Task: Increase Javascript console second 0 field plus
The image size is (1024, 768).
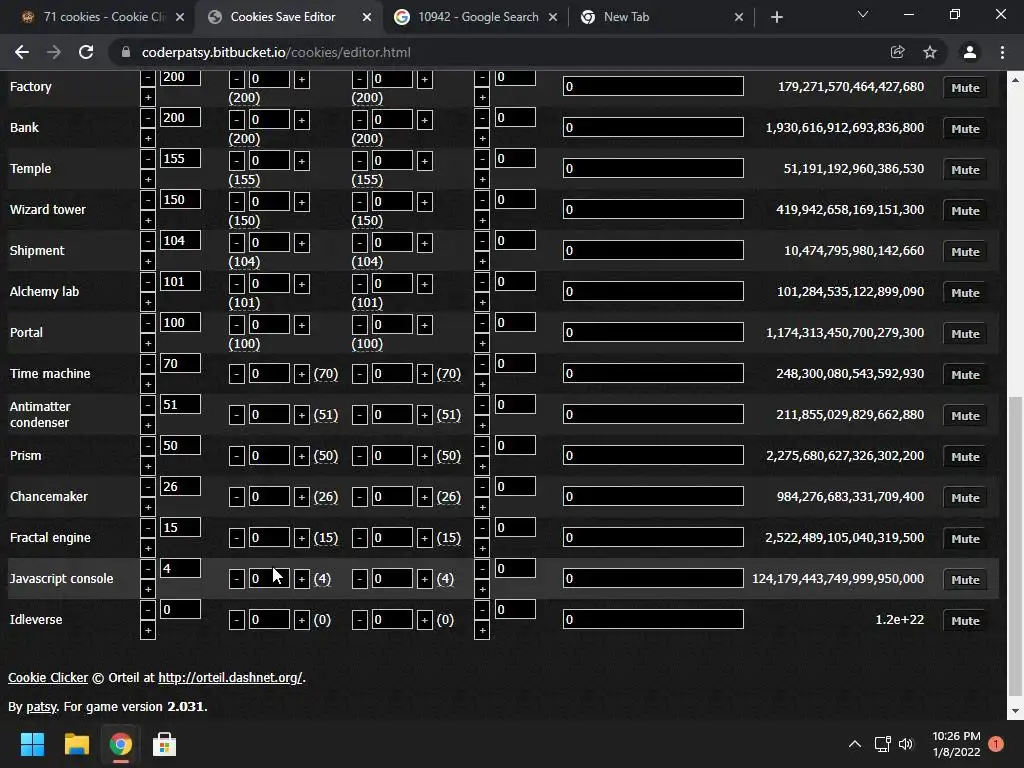Action: (424, 579)
